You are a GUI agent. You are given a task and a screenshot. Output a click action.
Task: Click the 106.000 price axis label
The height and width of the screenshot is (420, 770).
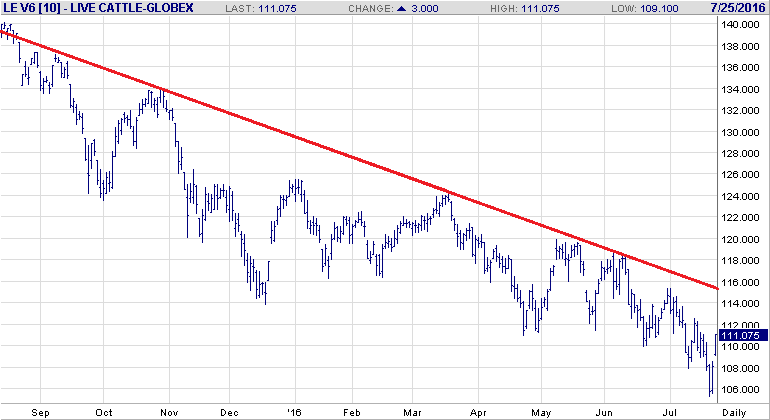pyautogui.click(x=742, y=390)
